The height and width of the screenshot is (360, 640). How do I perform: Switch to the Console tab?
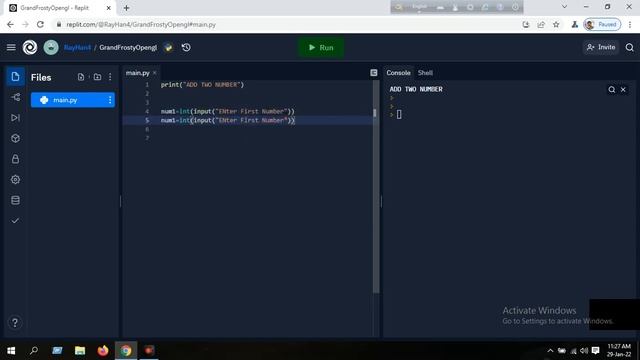tap(398, 73)
